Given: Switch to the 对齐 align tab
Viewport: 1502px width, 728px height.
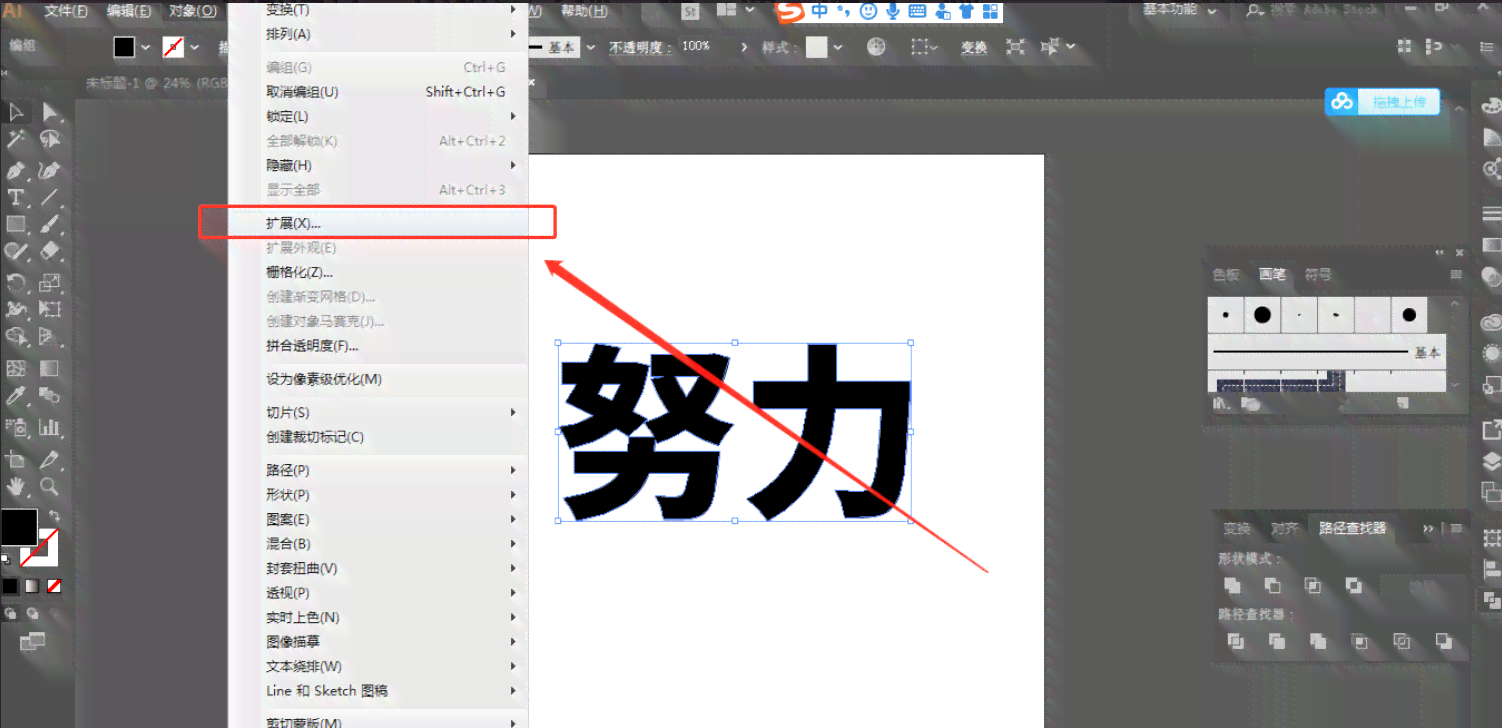Looking at the screenshot, I should click(x=1285, y=528).
